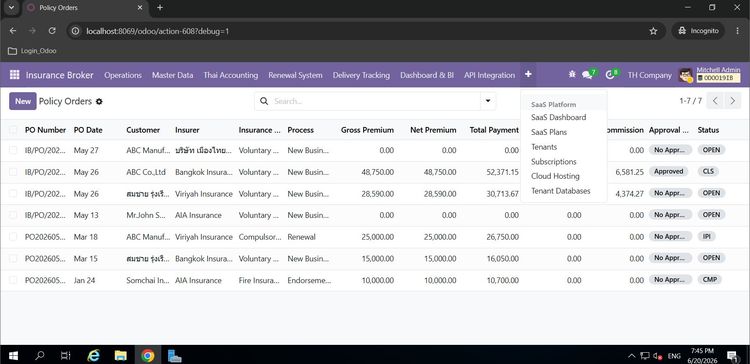Image resolution: width=750 pixels, height=364 pixels.
Task: Open the Login_Odoo bookmark folder
Action: (32, 51)
